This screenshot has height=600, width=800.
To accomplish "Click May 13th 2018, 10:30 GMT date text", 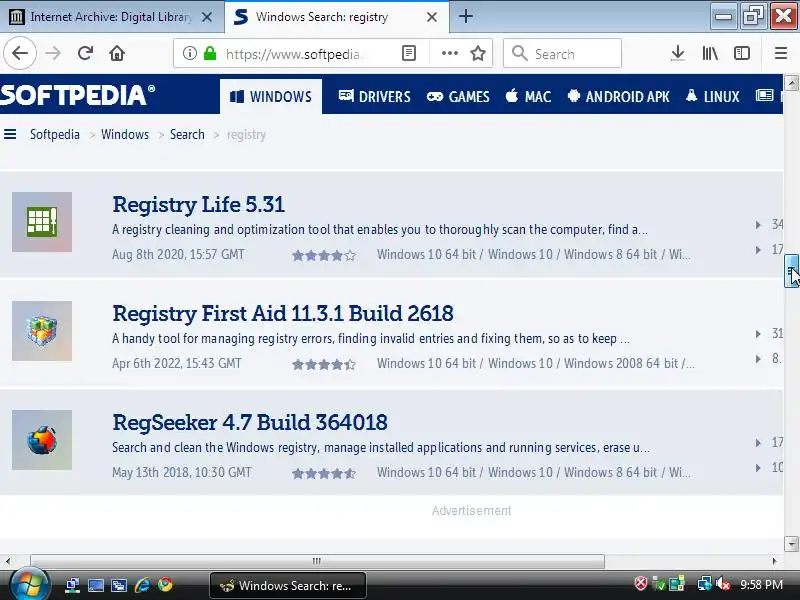I will tap(182, 472).
